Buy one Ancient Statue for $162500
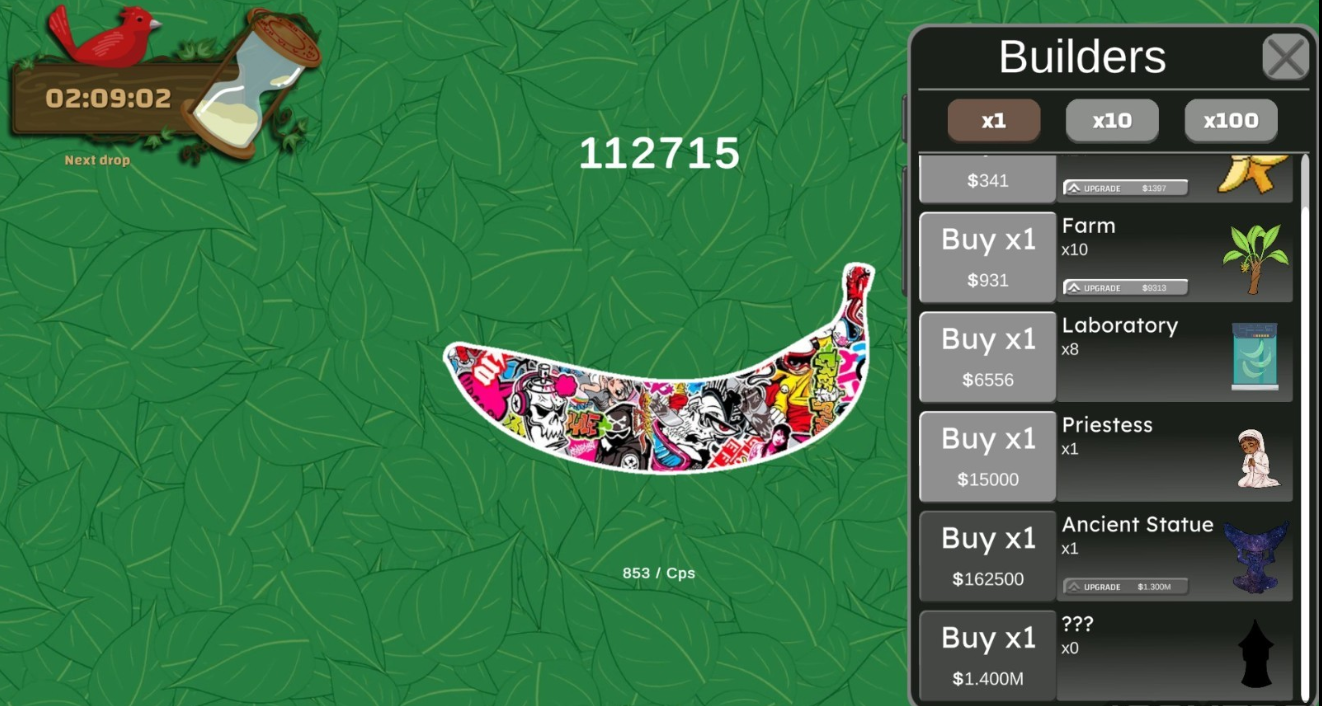The height and width of the screenshot is (706, 1322). click(x=987, y=556)
